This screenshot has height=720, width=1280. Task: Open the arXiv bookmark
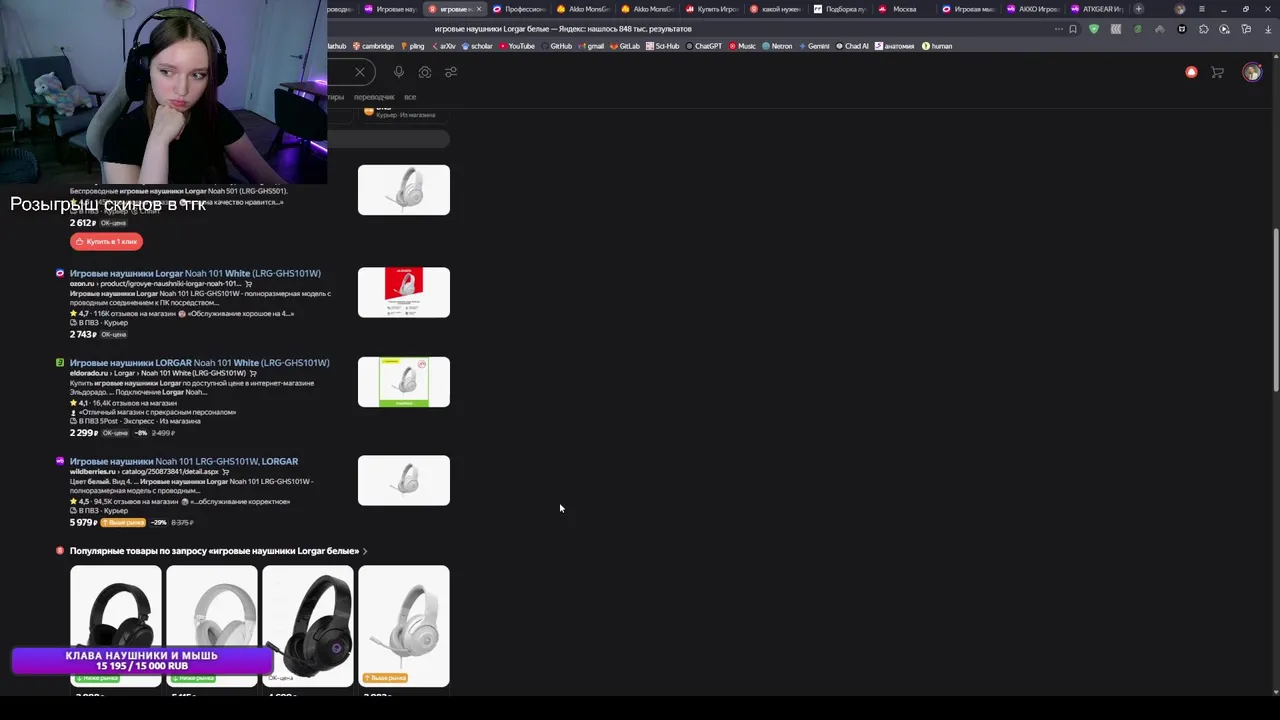[443, 46]
